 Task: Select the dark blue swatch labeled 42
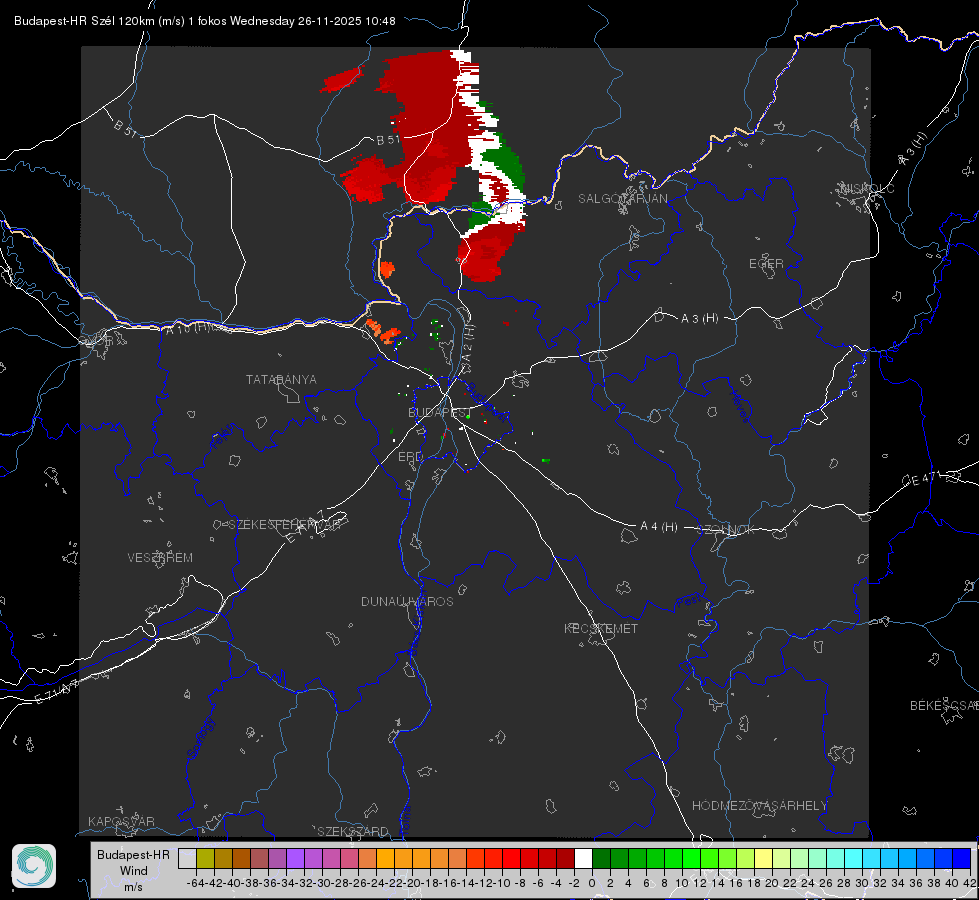[962, 859]
